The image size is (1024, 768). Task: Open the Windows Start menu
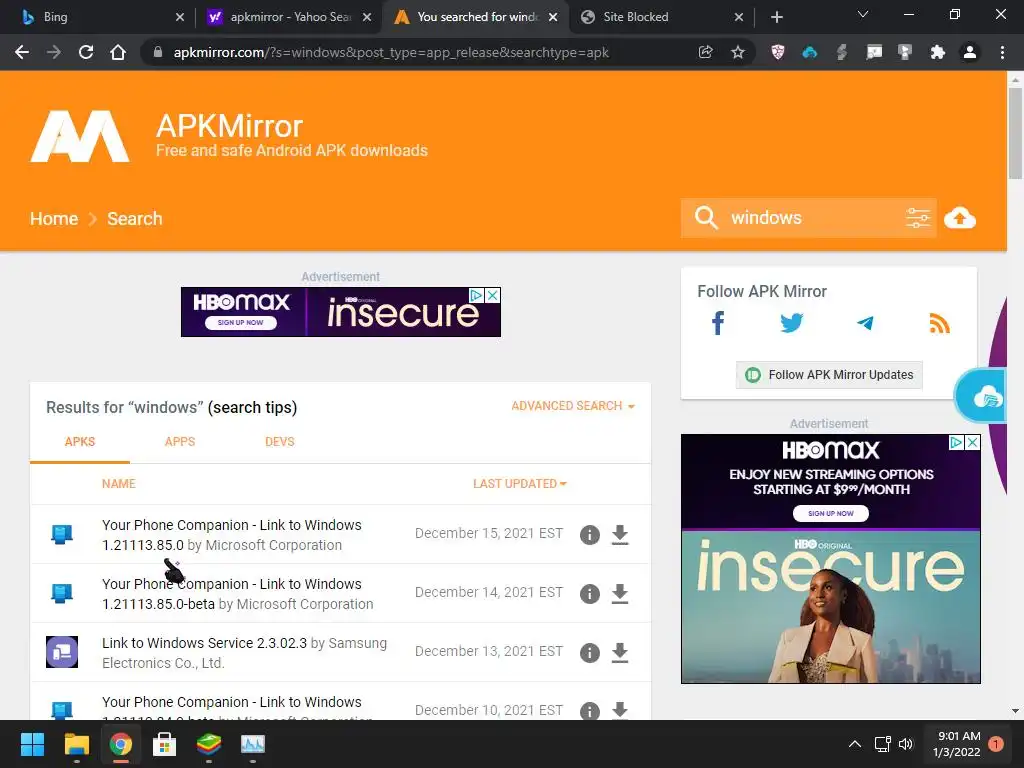(x=32, y=744)
